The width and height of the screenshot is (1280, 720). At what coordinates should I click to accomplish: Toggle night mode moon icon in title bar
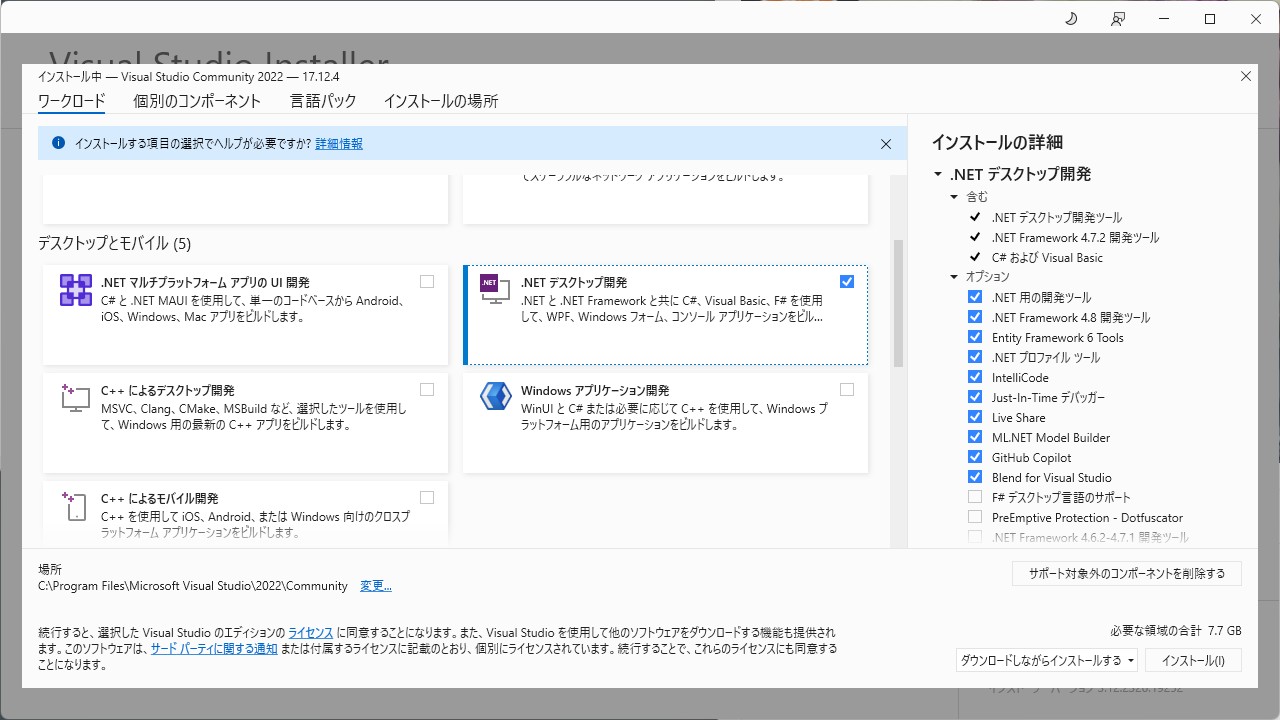(1071, 19)
